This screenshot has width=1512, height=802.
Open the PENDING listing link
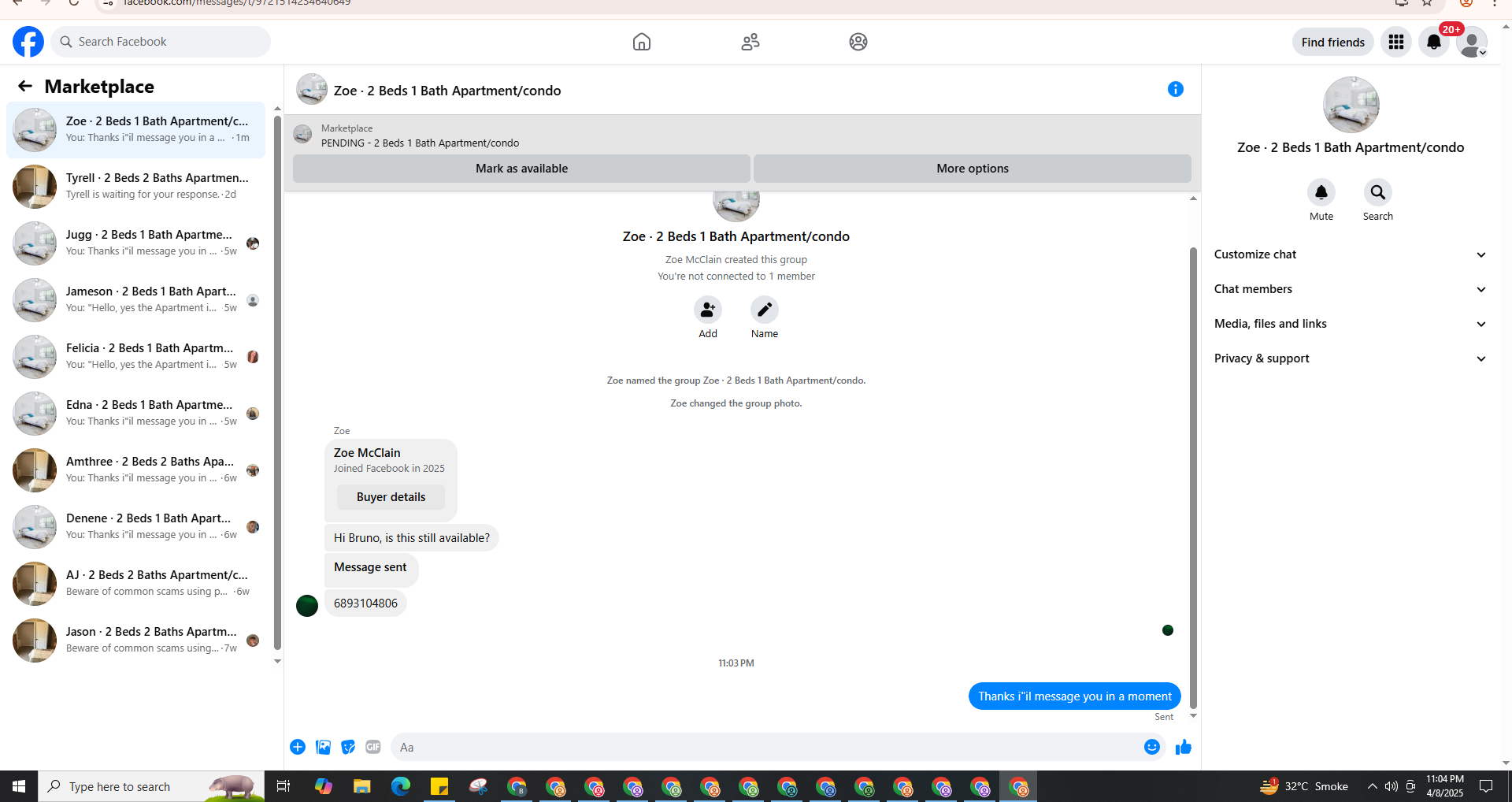click(x=420, y=143)
